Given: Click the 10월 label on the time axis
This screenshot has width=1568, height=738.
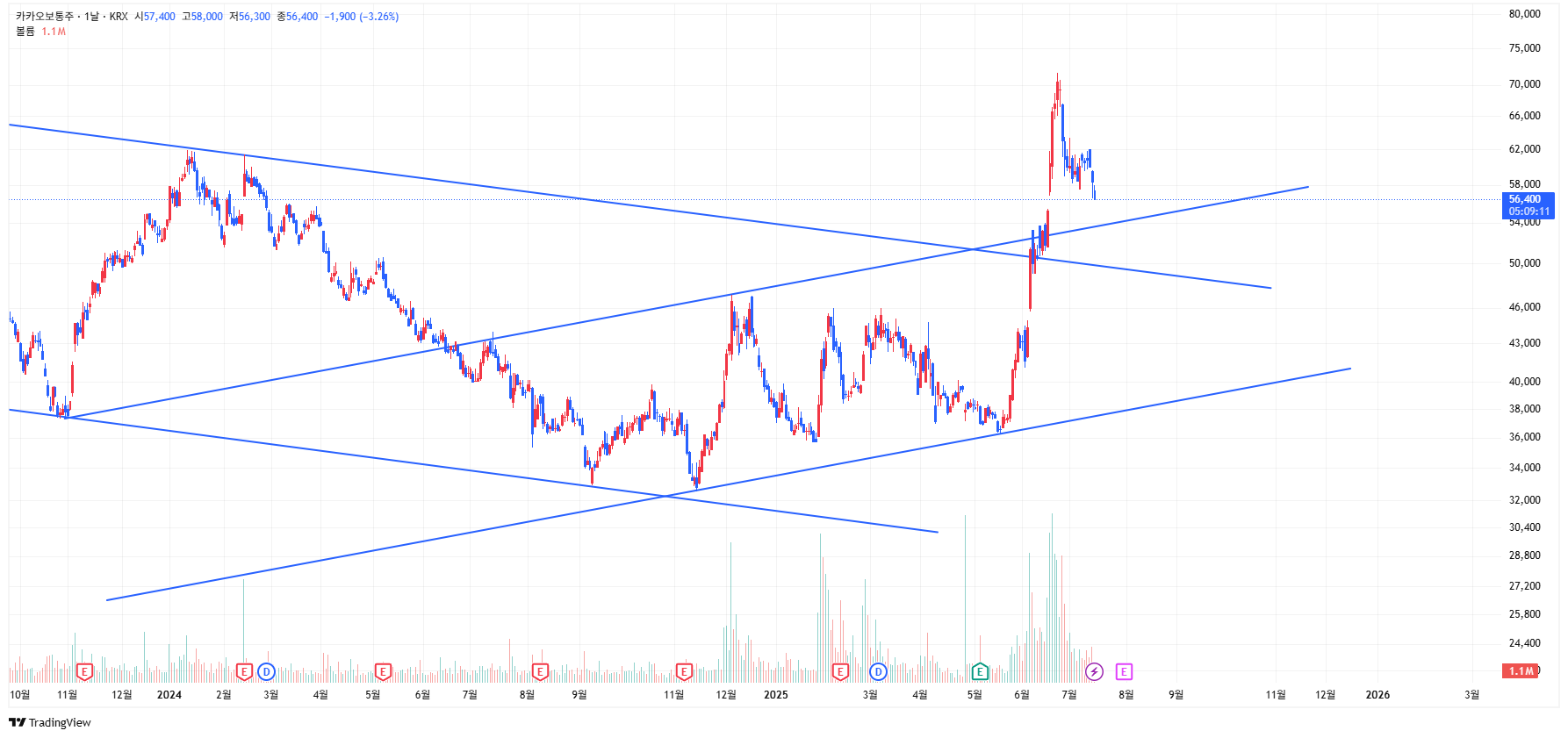Looking at the screenshot, I should click(19, 695).
